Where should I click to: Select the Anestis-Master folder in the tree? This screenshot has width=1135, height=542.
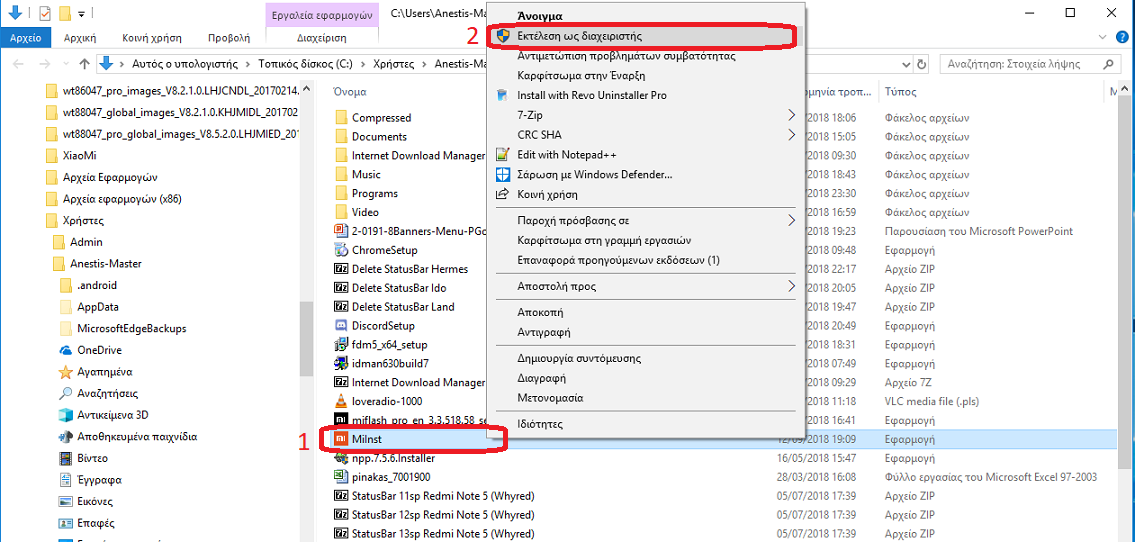coord(105,264)
